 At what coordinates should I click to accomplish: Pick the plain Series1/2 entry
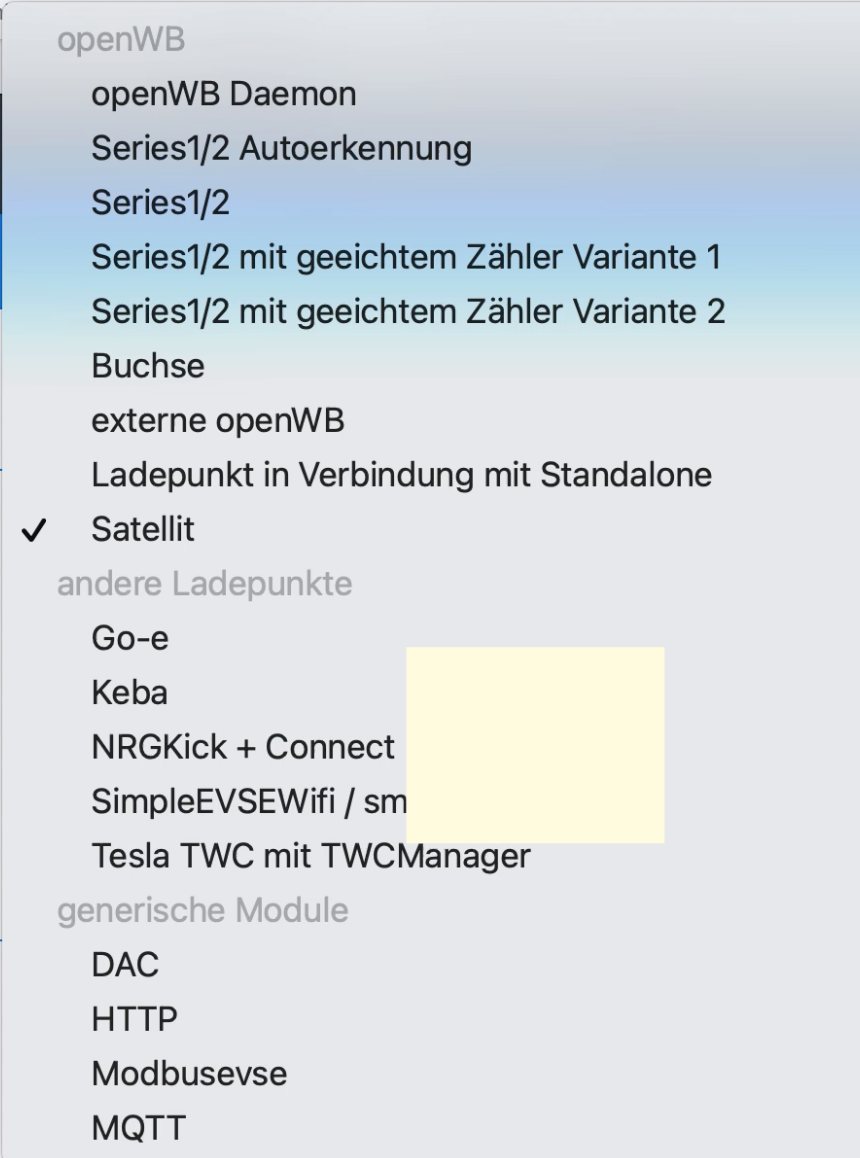point(160,203)
